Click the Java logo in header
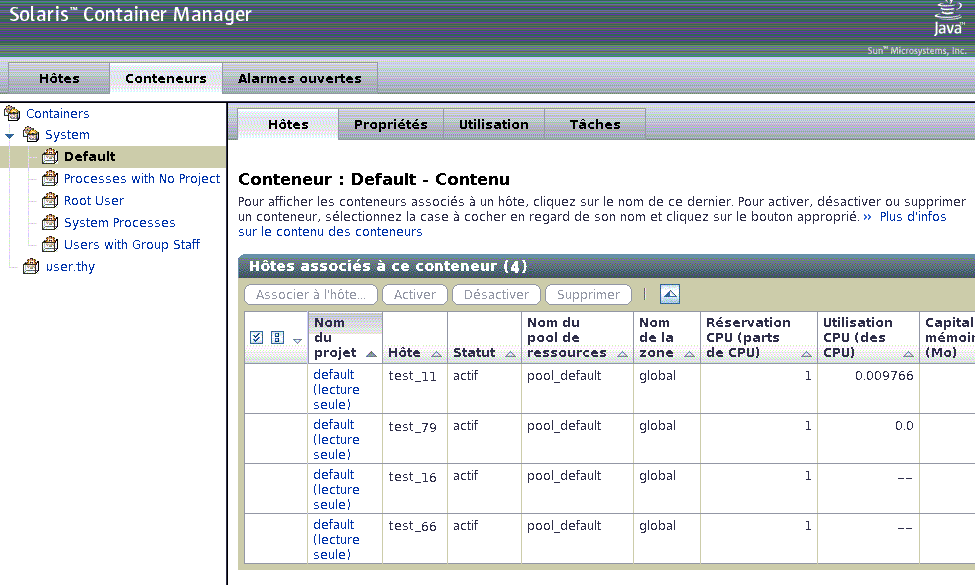Viewport: 975px width, 585px height. [x=948, y=19]
